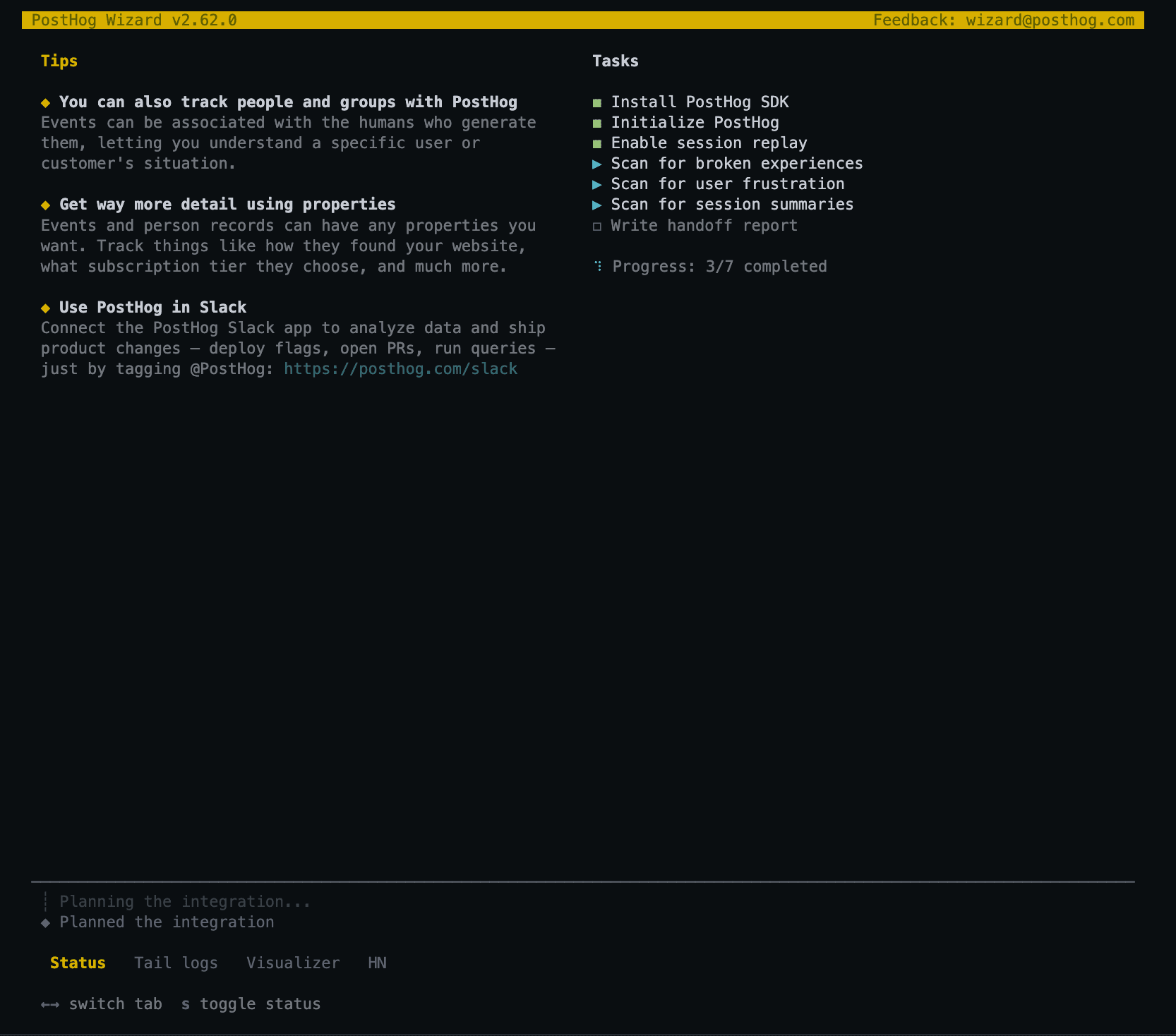Click the empty box beside Write handoff report
The width and height of the screenshot is (1176, 1036).
tap(597, 227)
